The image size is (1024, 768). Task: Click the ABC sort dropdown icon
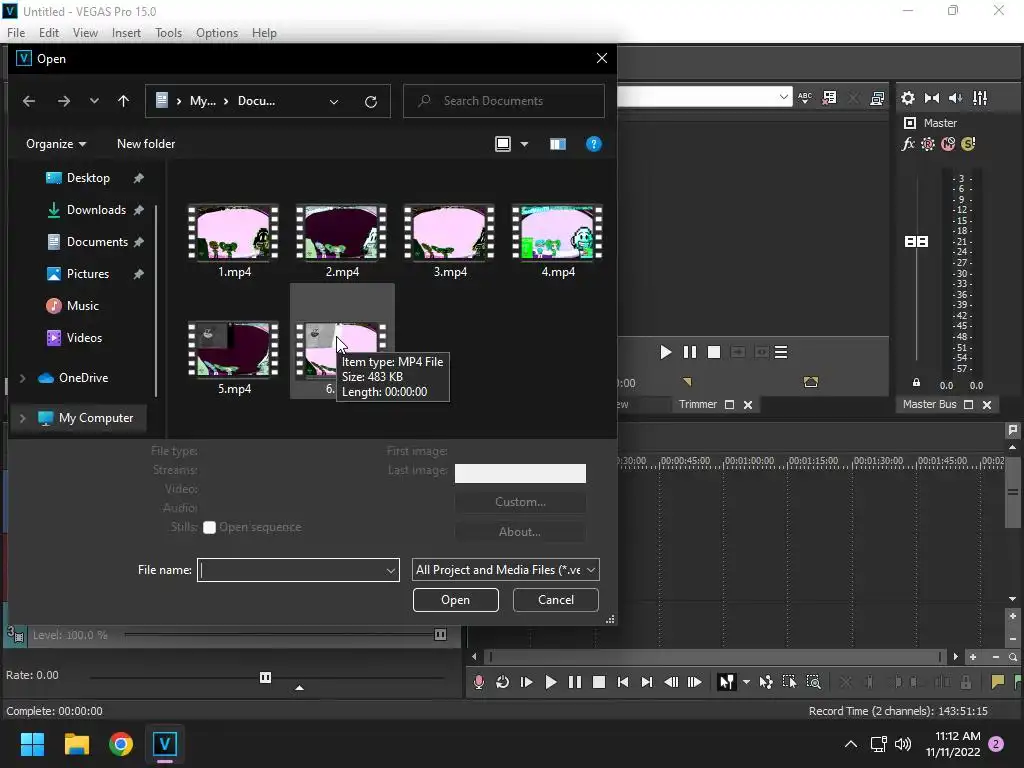click(805, 98)
